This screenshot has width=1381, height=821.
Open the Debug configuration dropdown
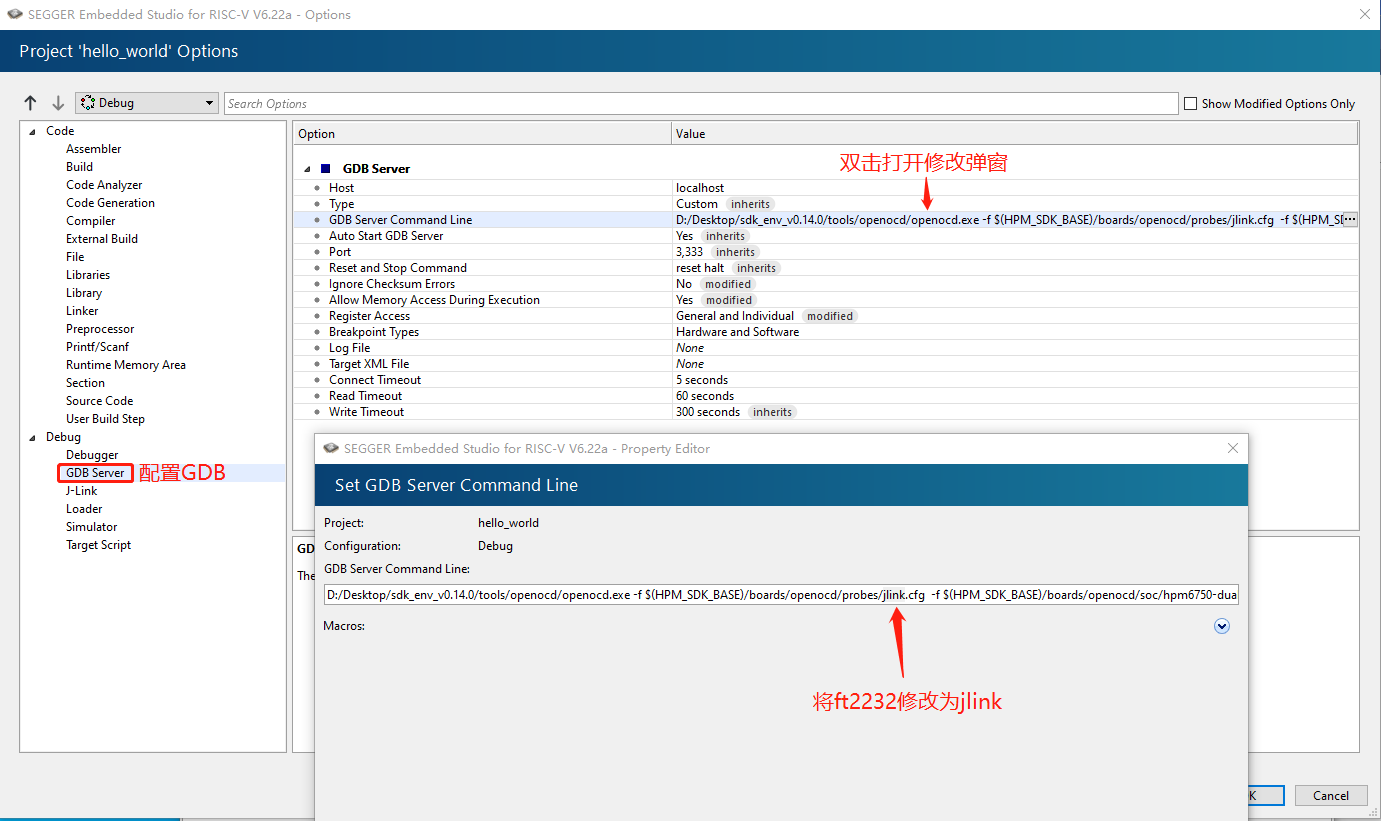tap(146, 103)
